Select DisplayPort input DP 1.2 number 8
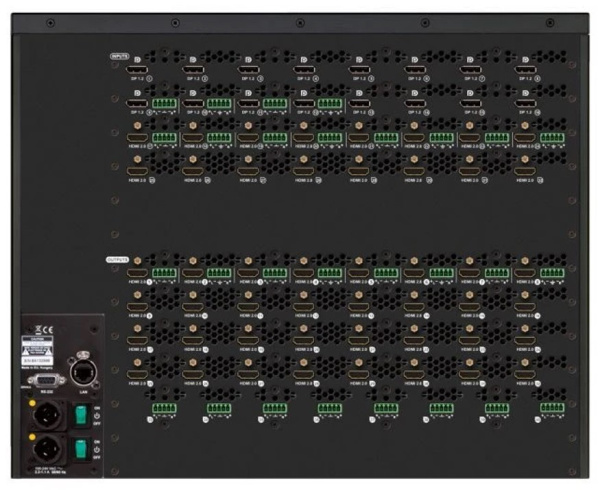 (525, 70)
